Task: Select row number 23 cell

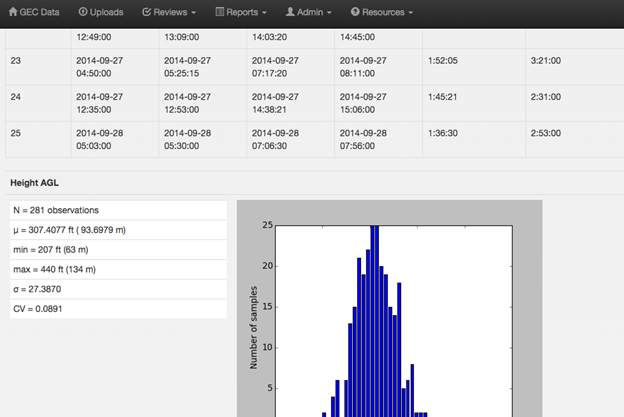Action: tap(38, 67)
